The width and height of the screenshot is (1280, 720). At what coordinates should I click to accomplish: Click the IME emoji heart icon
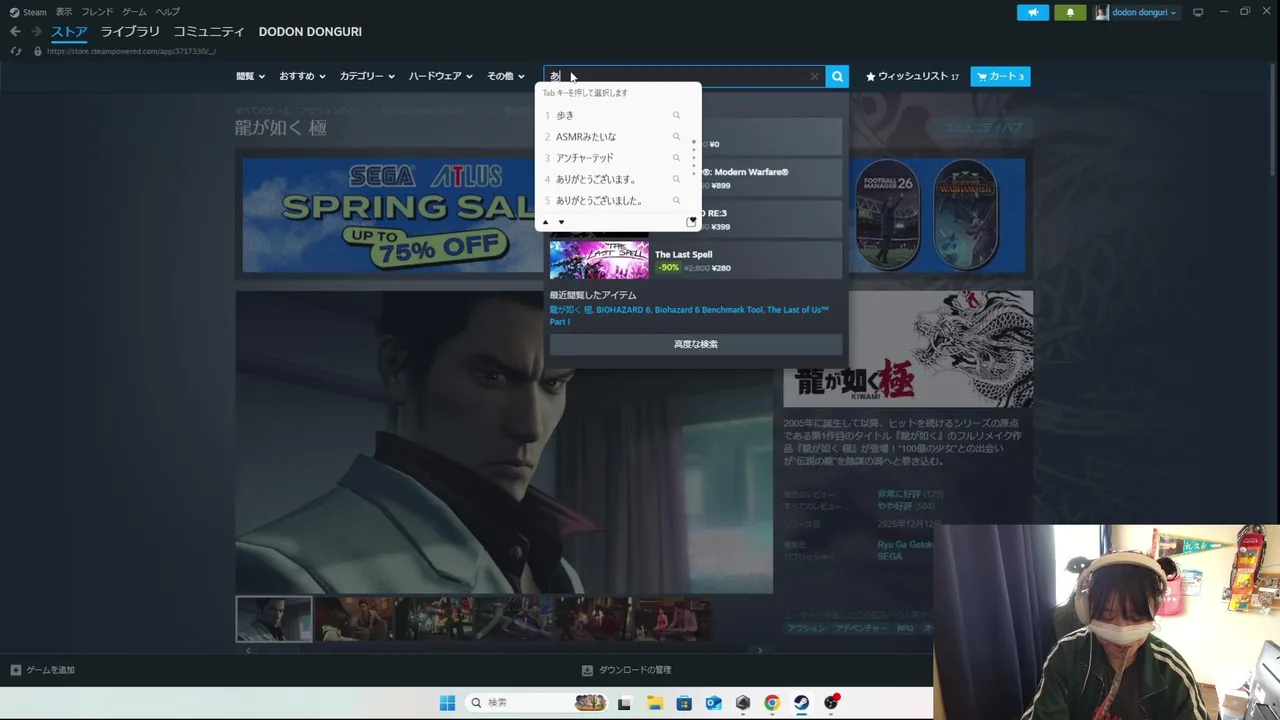[691, 221]
